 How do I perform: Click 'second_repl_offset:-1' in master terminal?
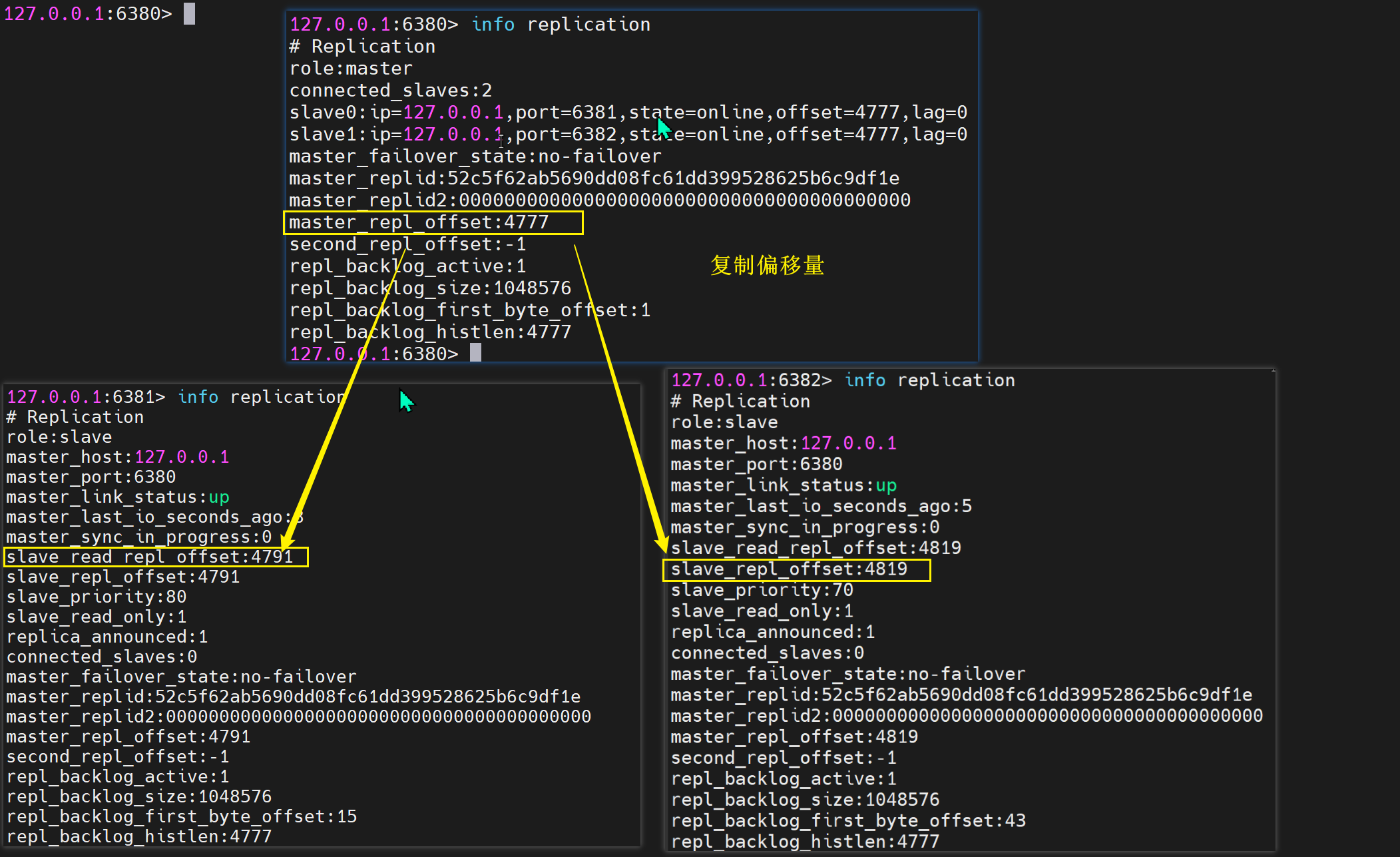tap(407, 244)
